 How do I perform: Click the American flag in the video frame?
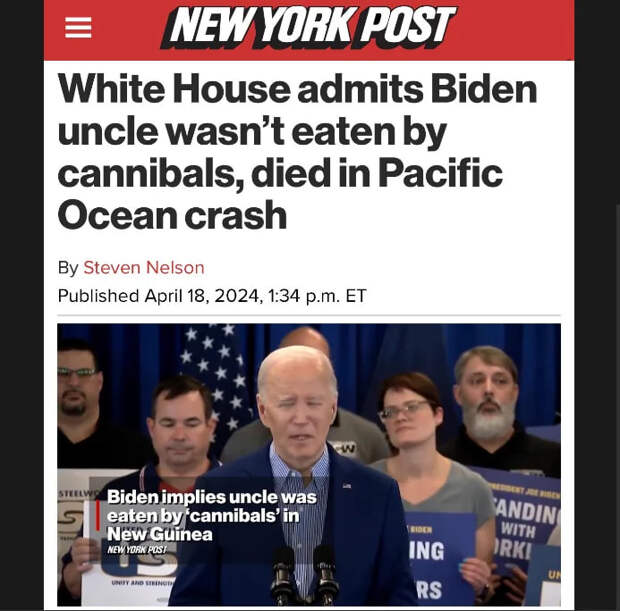[x=217, y=386]
